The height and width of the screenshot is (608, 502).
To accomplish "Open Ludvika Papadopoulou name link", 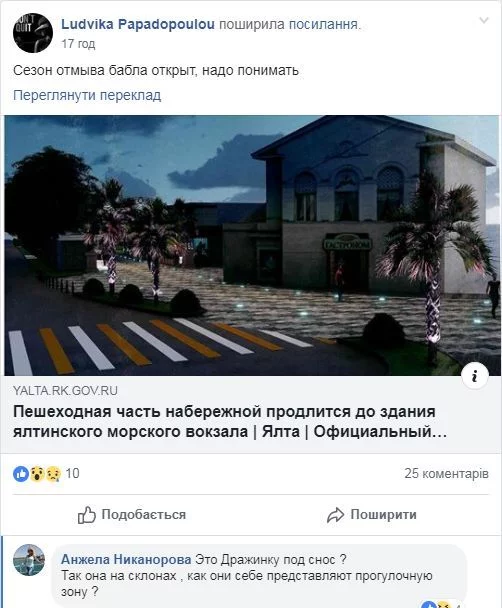I will [x=138, y=24].
